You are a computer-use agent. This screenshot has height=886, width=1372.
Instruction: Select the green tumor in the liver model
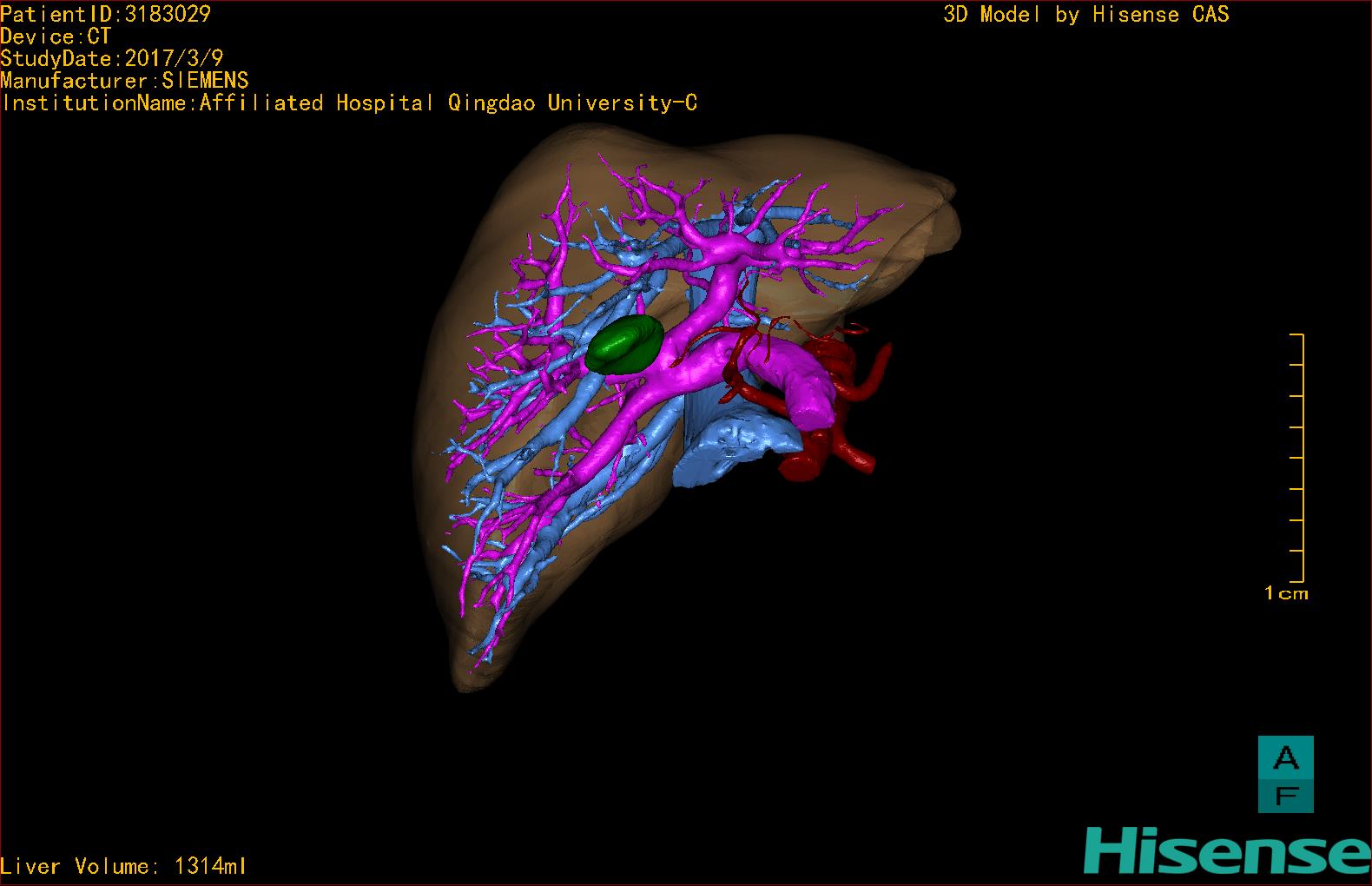(624, 345)
